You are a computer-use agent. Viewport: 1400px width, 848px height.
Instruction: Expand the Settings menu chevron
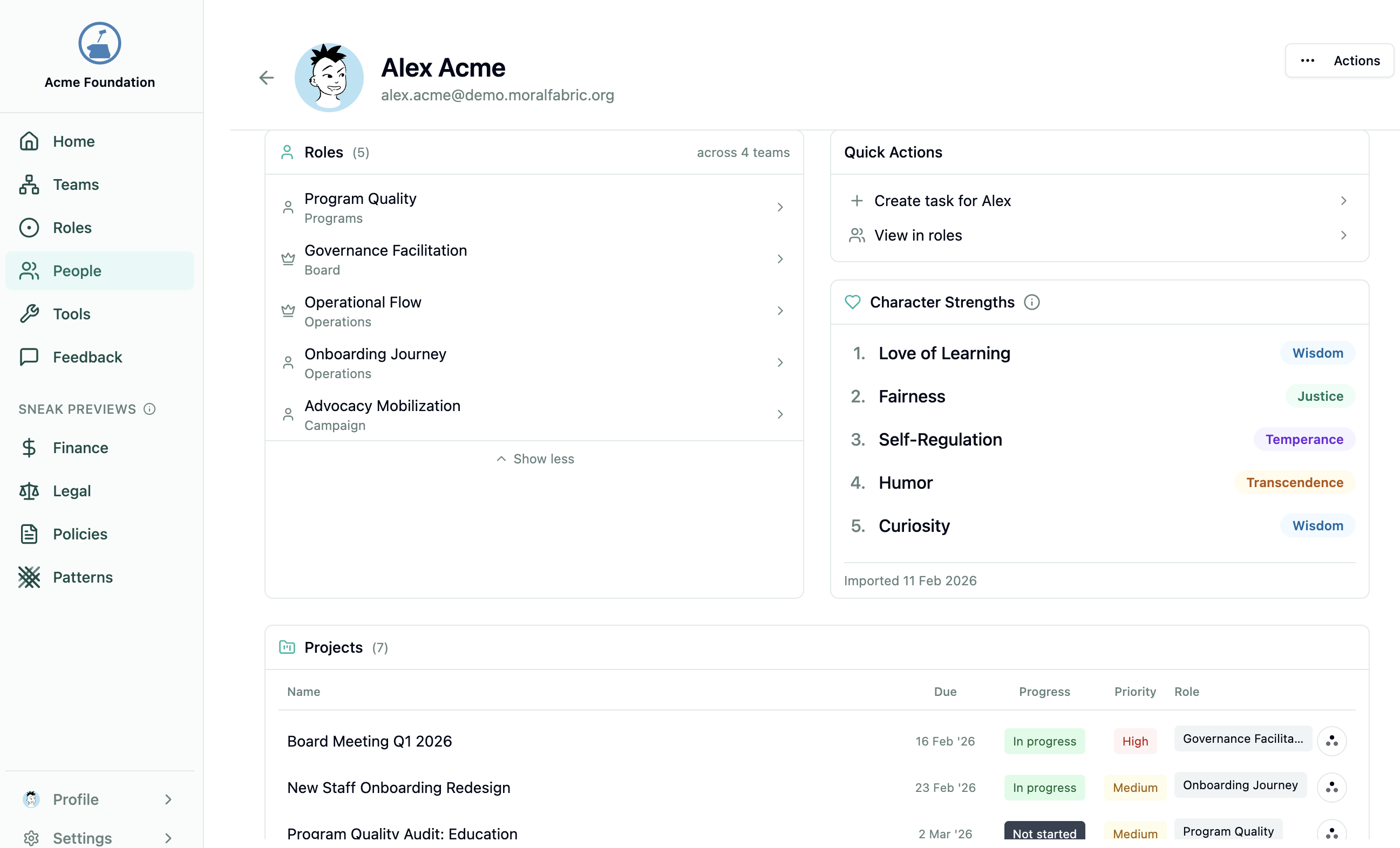pos(168,838)
